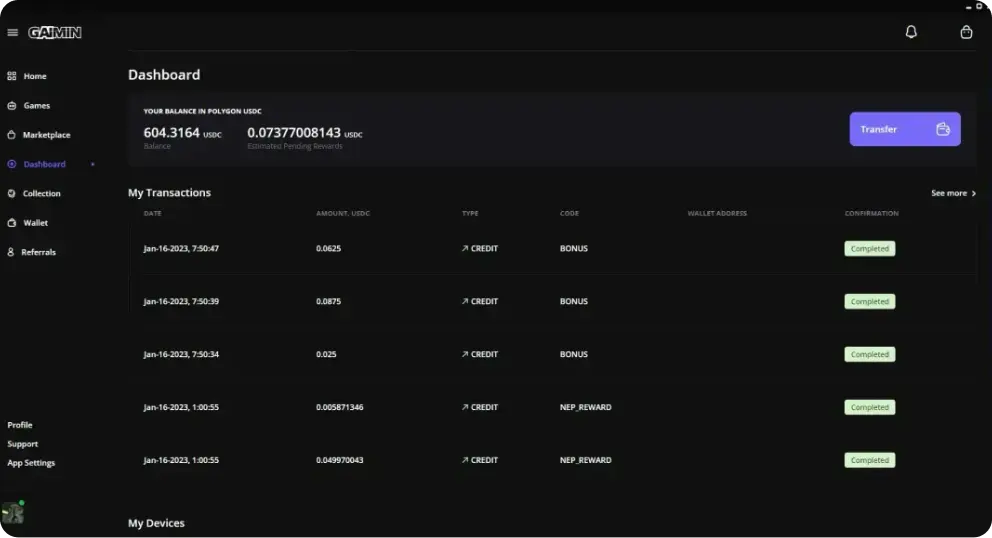Image resolution: width=992 pixels, height=538 pixels.
Task: Expand the Dashboard menu arrow
Action: 93,164
